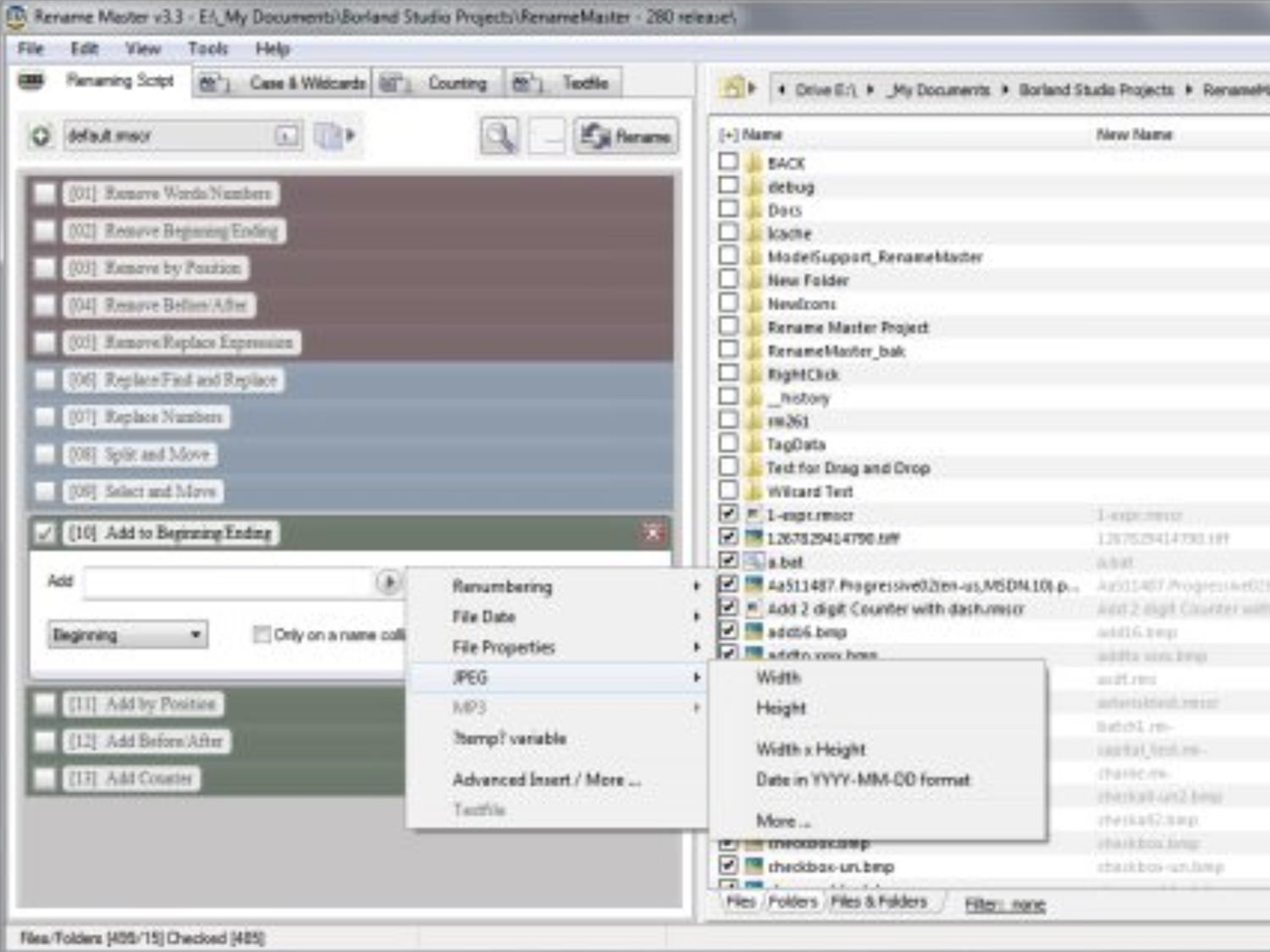
Task: Open the View menu
Action: click(x=142, y=48)
